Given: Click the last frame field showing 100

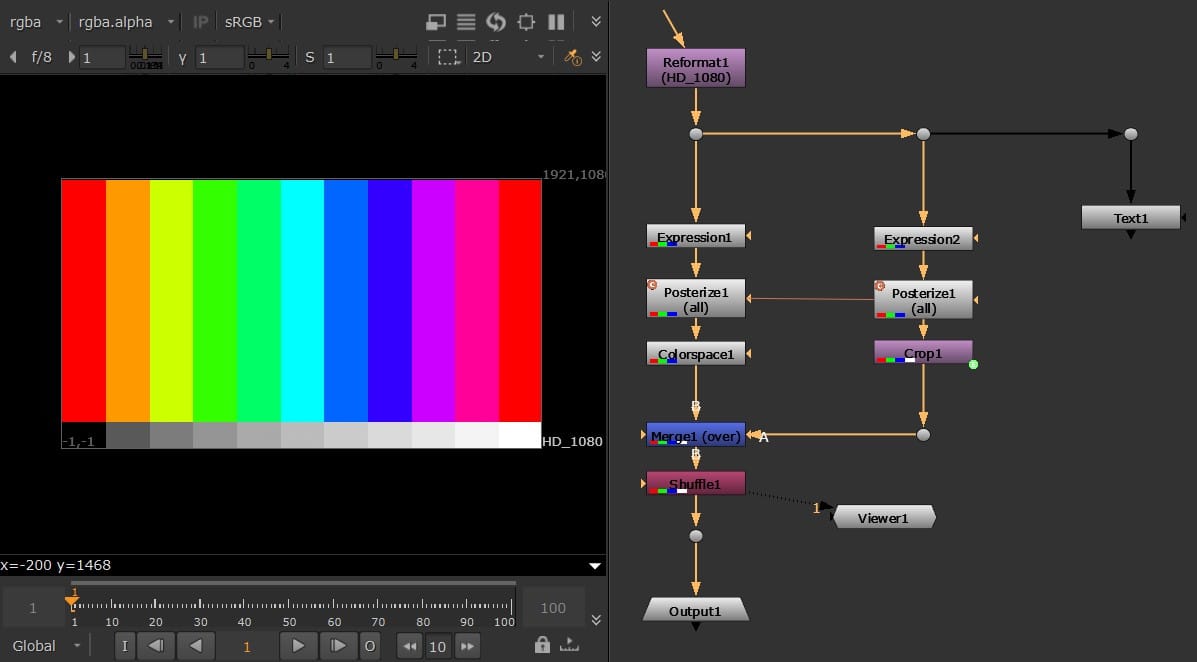Looking at the screenshot, I should [x=553, y=608].
